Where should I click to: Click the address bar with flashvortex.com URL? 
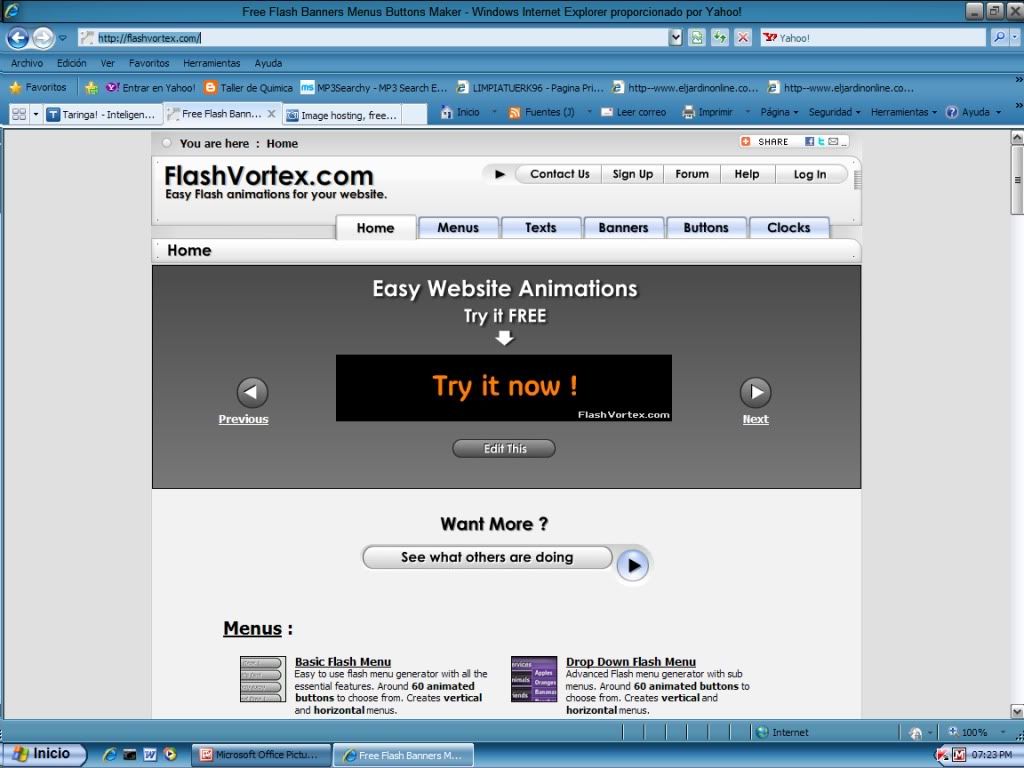(x=373, y=38)
